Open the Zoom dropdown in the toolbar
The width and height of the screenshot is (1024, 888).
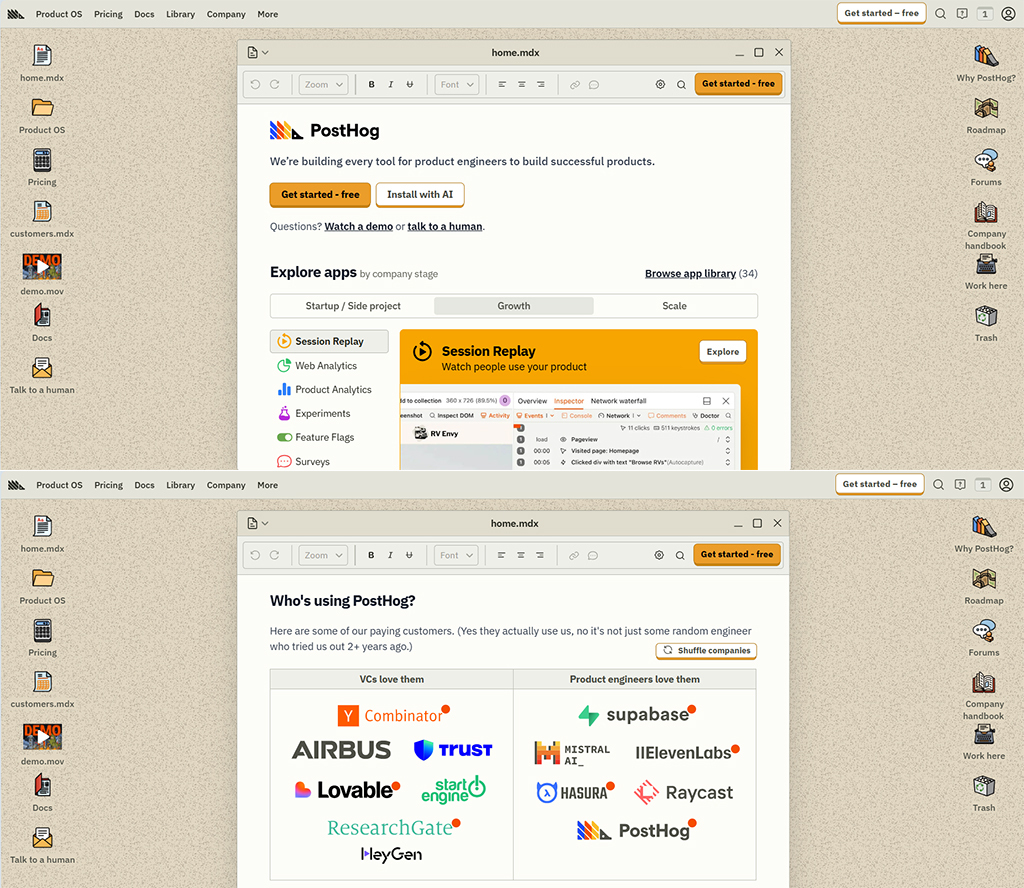[322, 84]
